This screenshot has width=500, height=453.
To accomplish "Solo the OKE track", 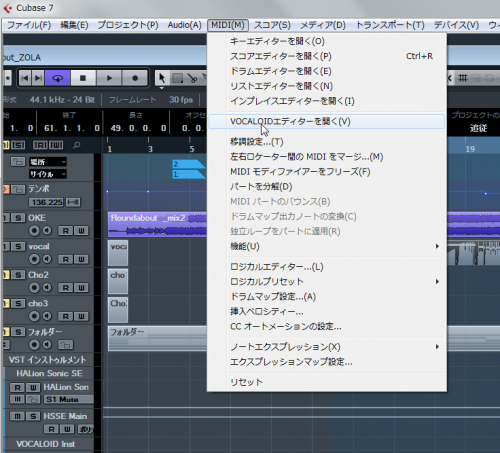I will [x=18, y=218].
